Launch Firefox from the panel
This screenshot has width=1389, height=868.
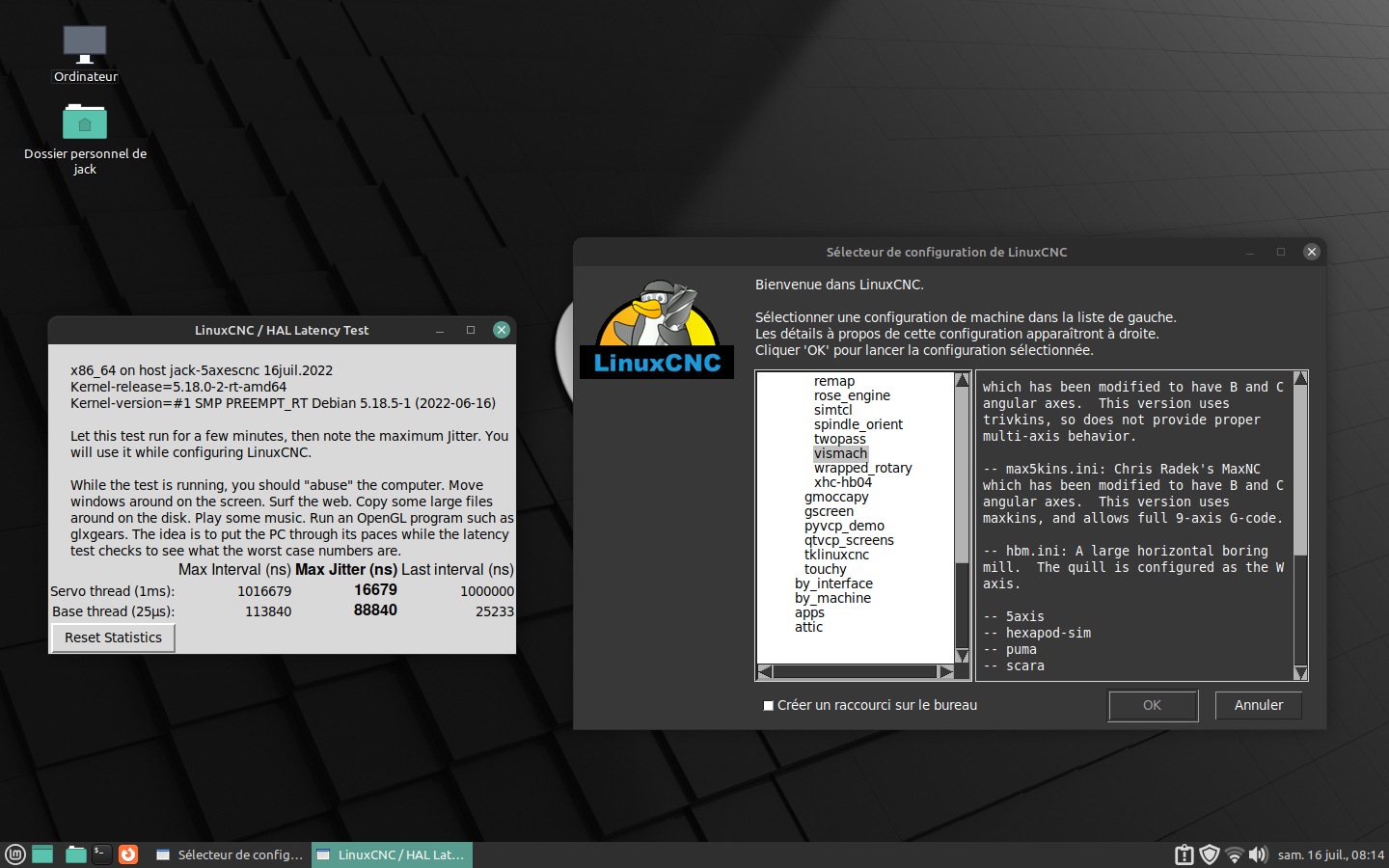click(128, 854)
